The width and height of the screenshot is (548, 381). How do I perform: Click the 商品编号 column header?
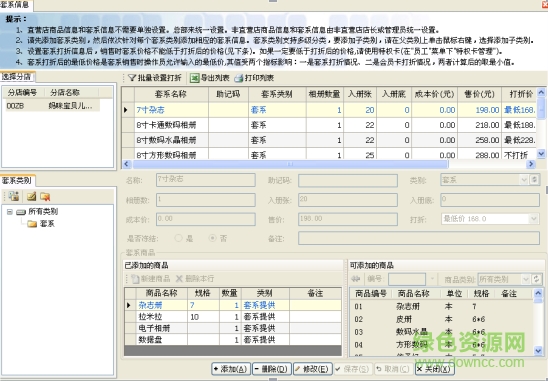[371, 294]
